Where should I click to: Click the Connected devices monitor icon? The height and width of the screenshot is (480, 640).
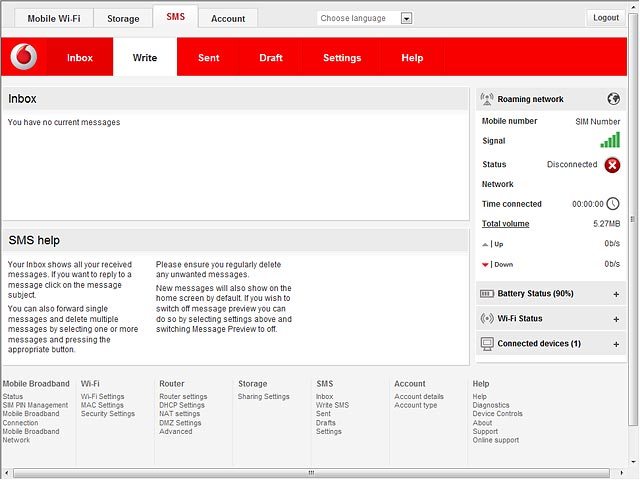(x=487, y=344)
